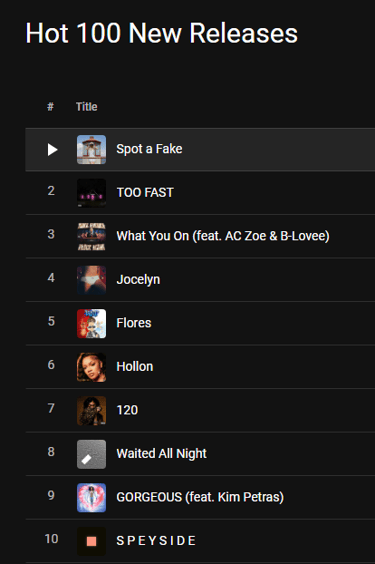
Task: Open the TOO FAST album art thumbnail
Action: point(91,193)
